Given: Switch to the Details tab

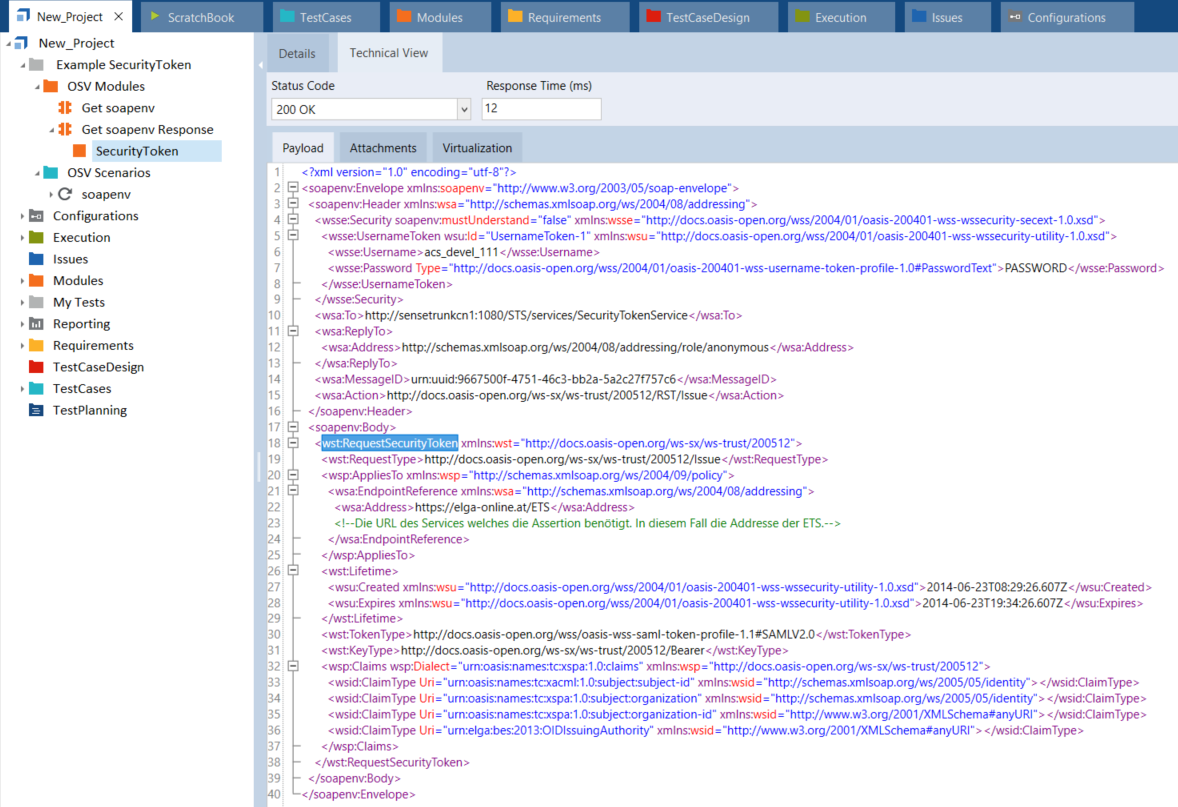Looking at the screenshot, I should point(297,54).
